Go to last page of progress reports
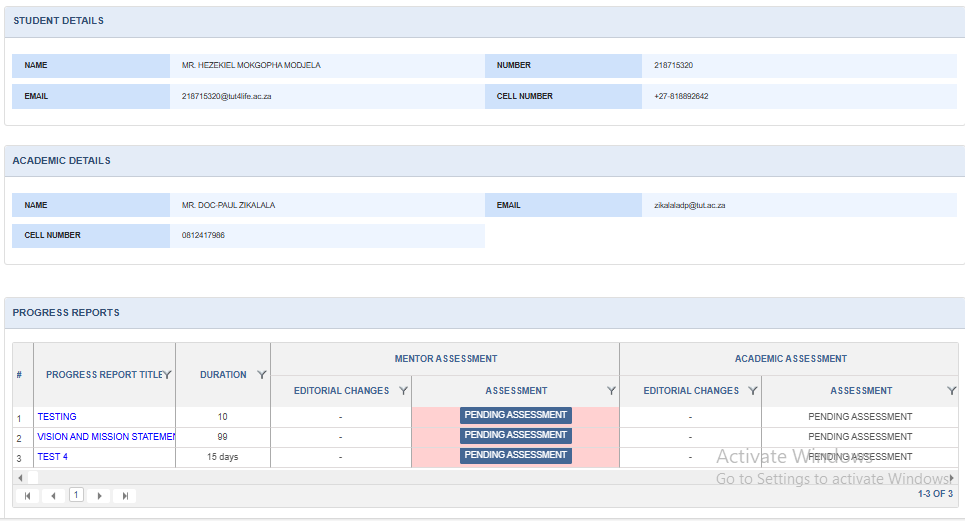Screen dimensions: 965x521 point(125,496)
